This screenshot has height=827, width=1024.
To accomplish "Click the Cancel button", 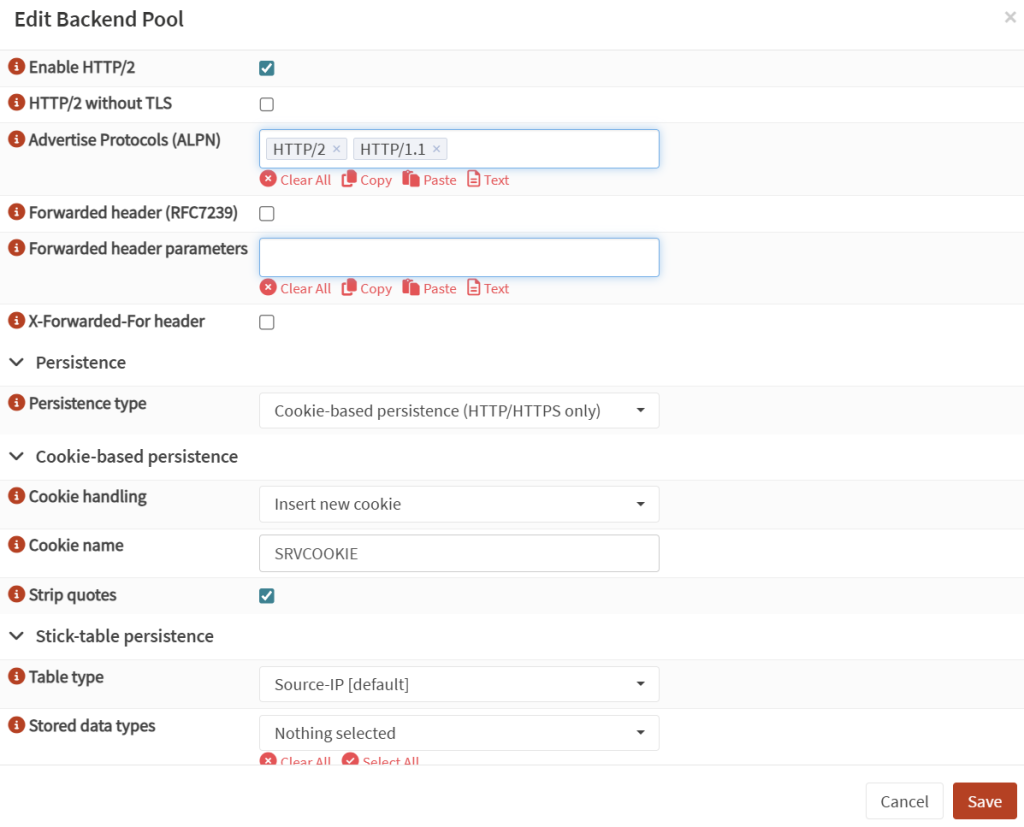I will 904,801.
